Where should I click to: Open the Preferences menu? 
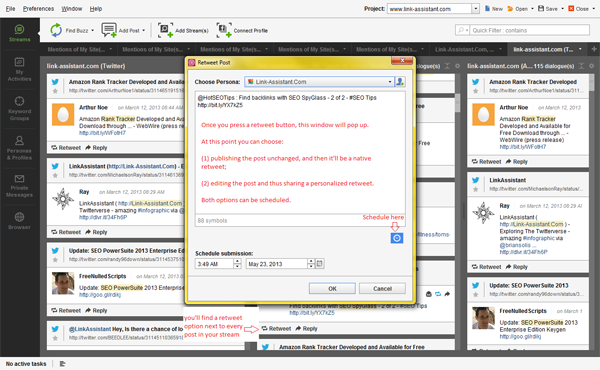tap(38, 8)
